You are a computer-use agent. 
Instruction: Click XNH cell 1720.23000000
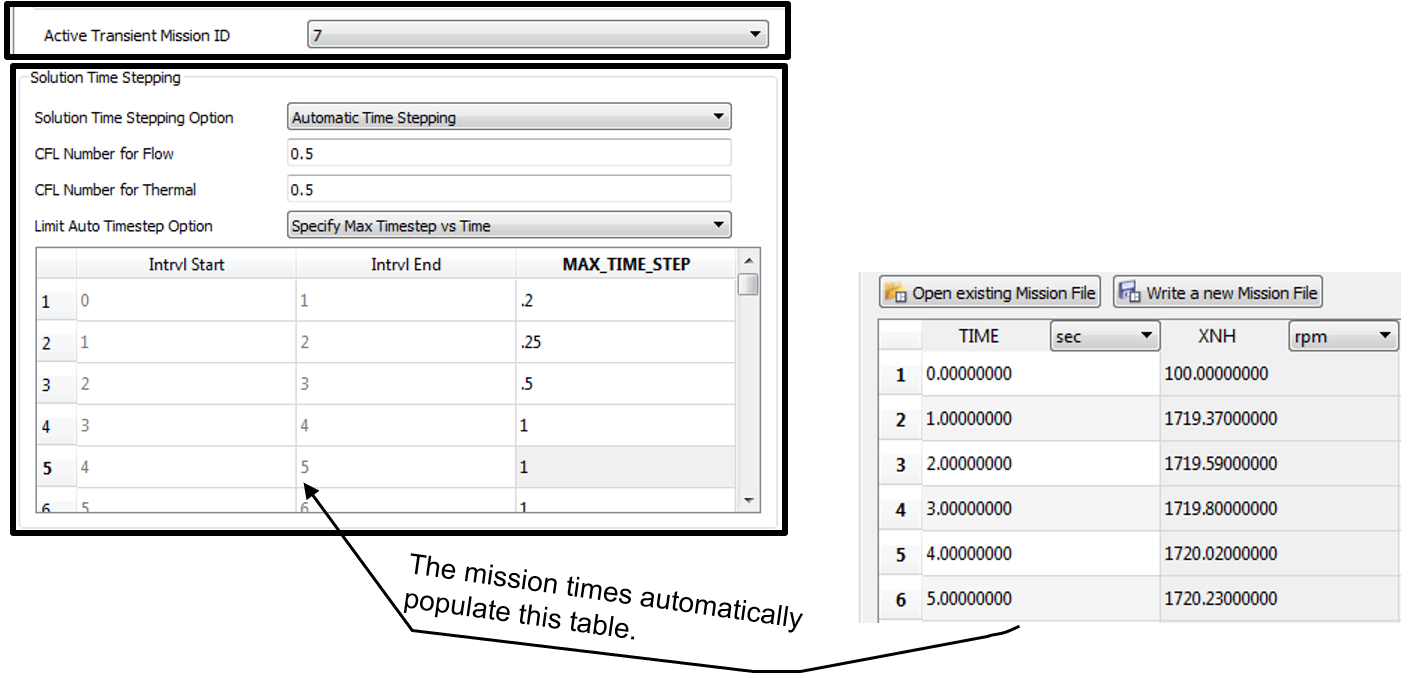pos(1280,599)
